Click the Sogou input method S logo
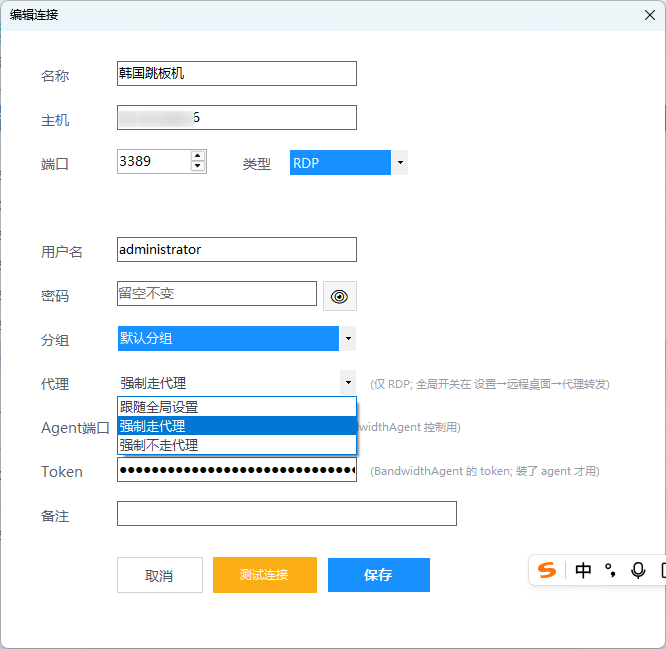 [x=547, y=570]
